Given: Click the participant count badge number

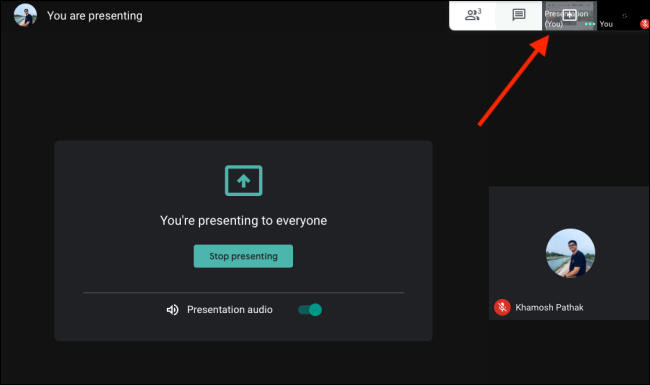Looking at the screenshot, I should pos(480,11).
